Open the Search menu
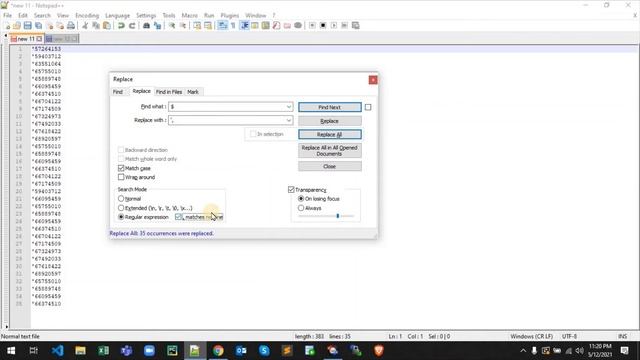The image size is (640, 360). pyautogui.click(x=42, y=16)
